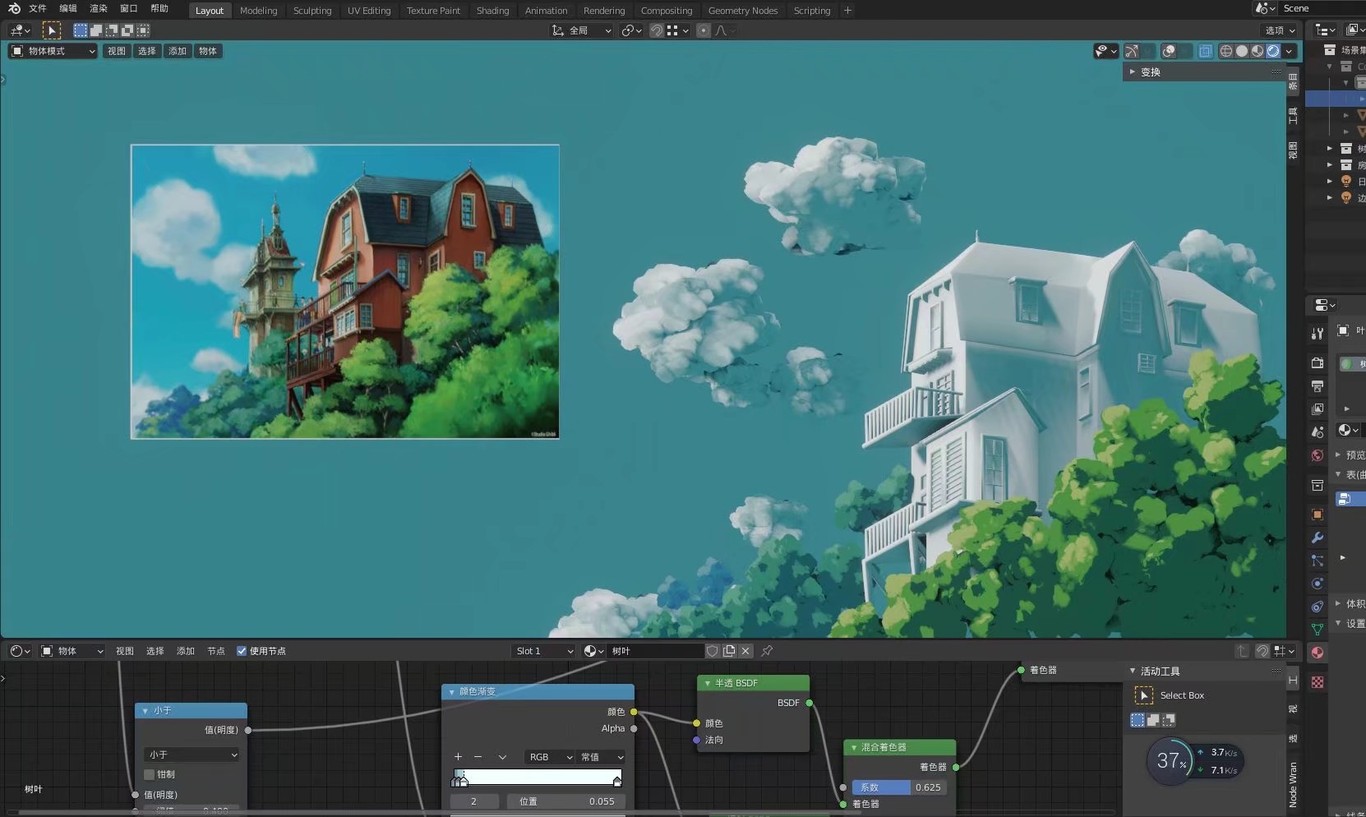Open the 物体模式 mode dropdown
1366x817 pixels.
53,51
